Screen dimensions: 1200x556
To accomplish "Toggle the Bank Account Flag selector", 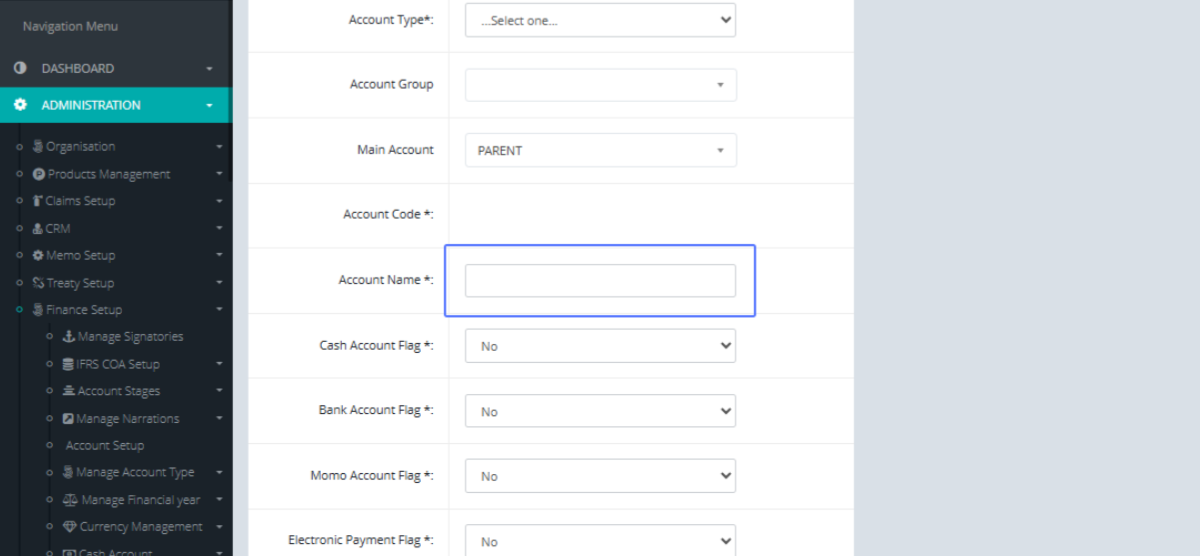I will click(600, 411).
